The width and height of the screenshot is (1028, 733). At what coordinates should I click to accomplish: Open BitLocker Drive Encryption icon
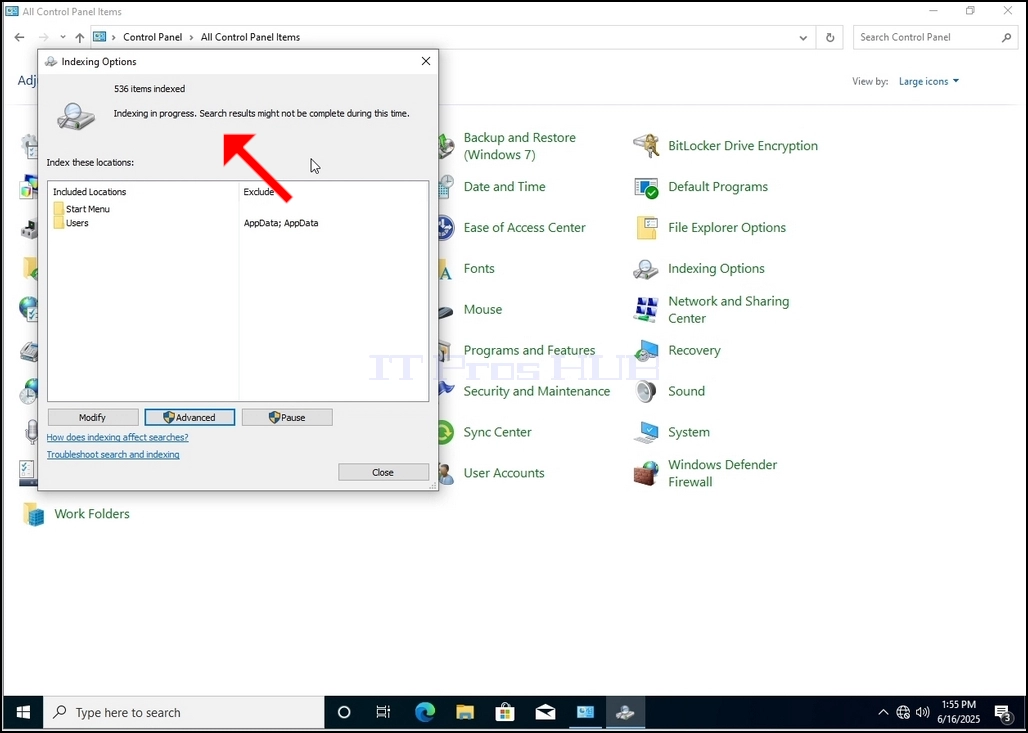point(646,146)
